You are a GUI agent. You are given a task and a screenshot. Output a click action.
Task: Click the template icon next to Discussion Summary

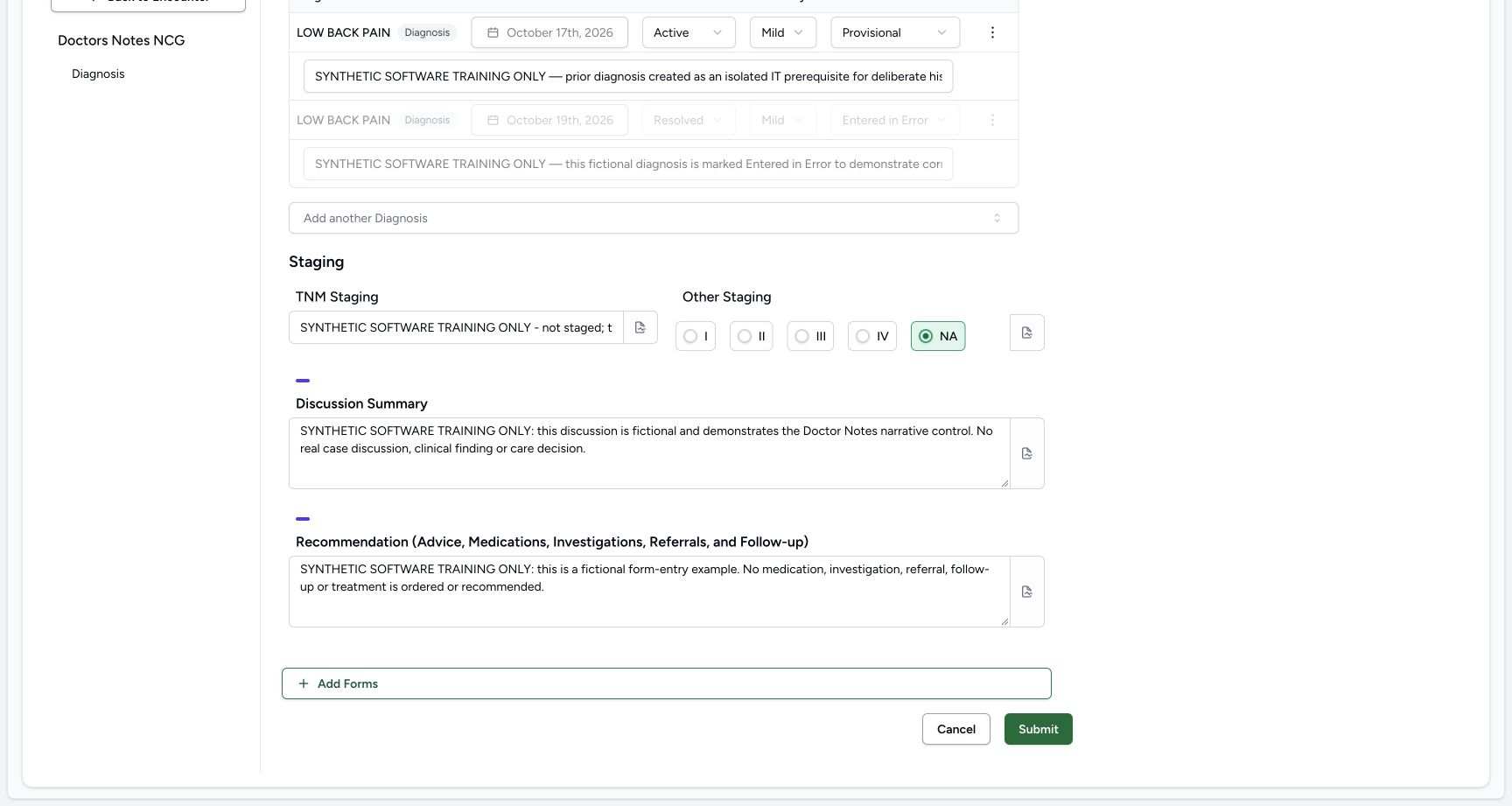[1027, 453]
